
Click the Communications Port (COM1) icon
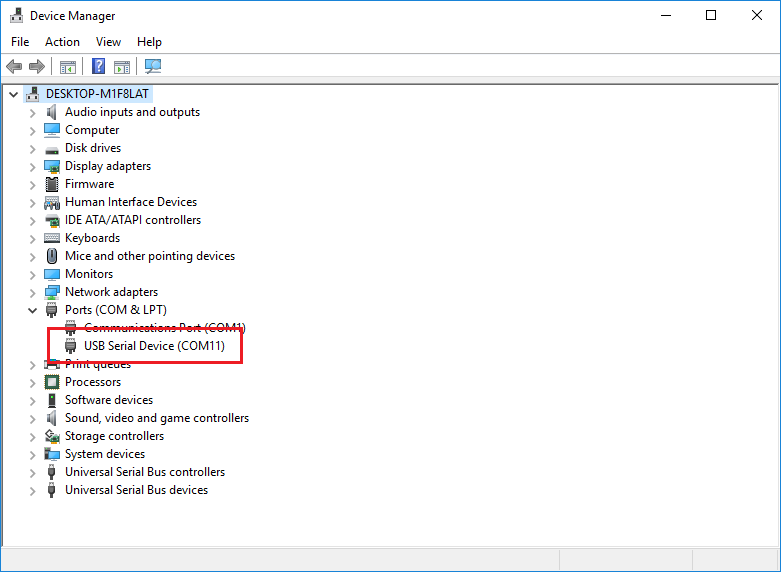pyautogui.click(x=71, y=328)
